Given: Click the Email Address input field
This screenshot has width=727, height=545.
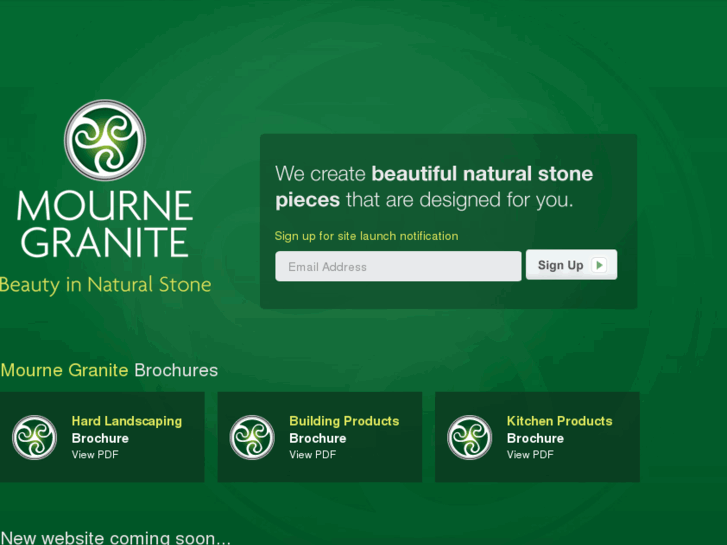Looking at the screenshot, I should 398,266.
